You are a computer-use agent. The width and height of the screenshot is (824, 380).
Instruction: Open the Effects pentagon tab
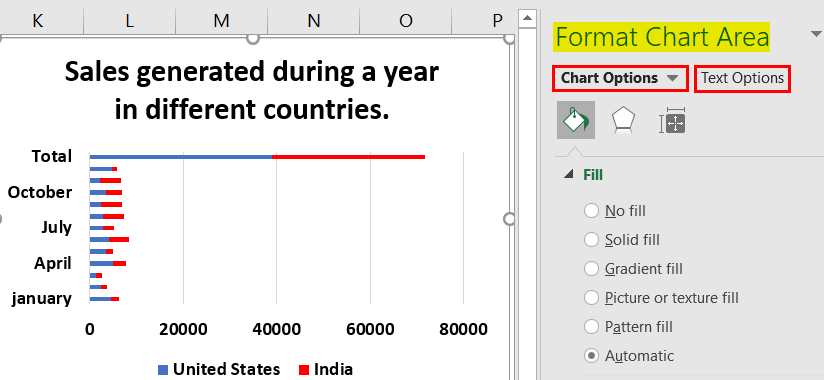623,120
